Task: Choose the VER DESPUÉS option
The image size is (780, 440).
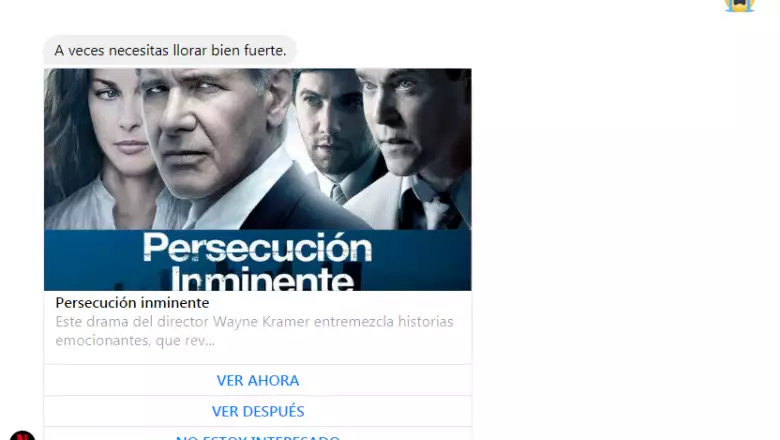Action: [258, 411]
